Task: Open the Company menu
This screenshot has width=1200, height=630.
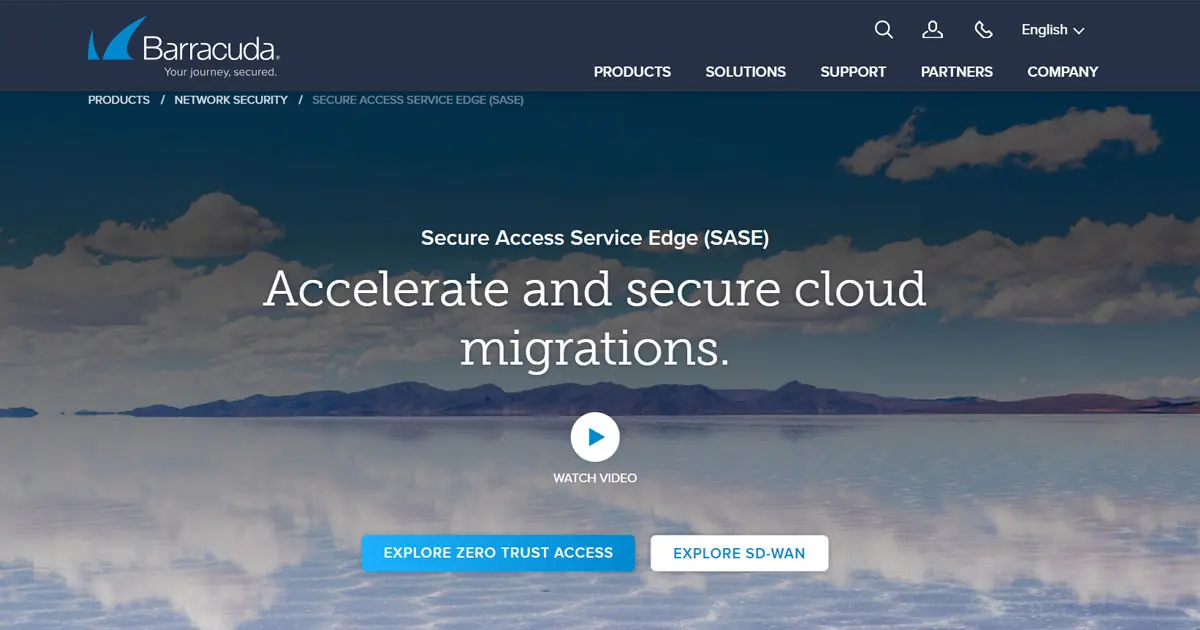Action: (1063, 72)
